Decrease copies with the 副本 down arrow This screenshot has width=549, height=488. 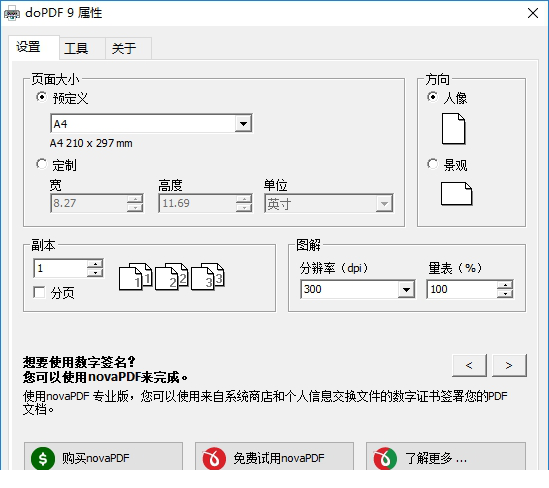95,272
